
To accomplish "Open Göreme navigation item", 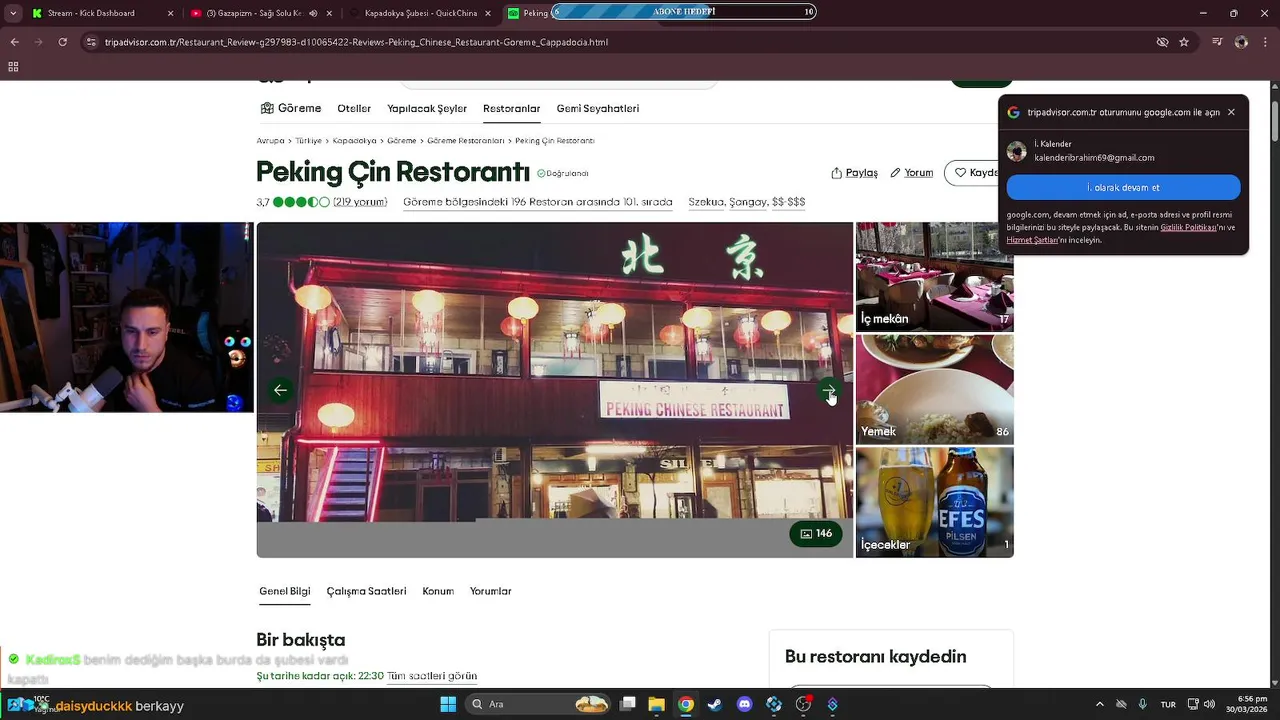I will click(x=291, y=108).
